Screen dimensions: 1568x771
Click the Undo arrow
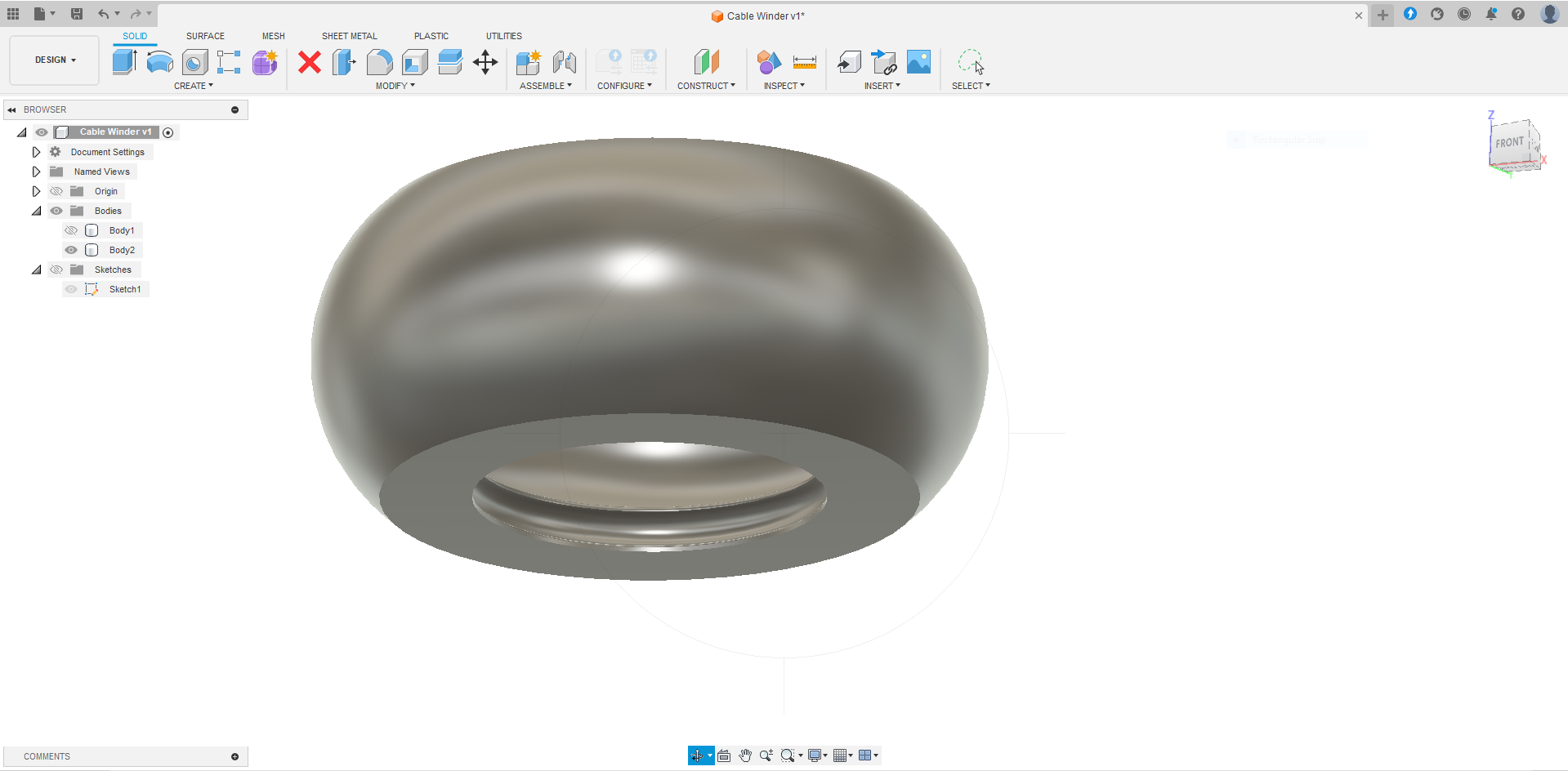point(103,14)
